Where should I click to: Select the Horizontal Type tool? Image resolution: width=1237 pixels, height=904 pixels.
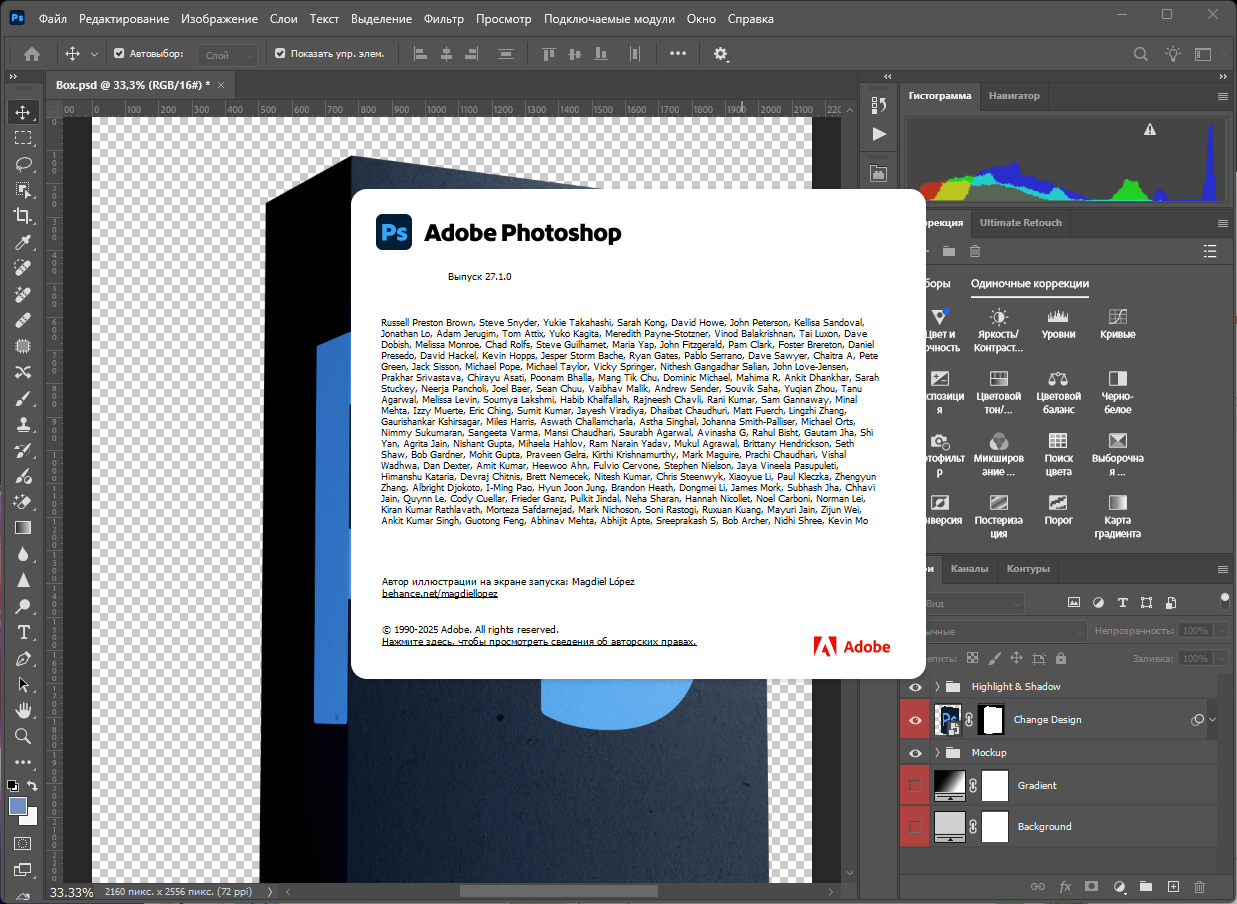click(x=23, y=632)
